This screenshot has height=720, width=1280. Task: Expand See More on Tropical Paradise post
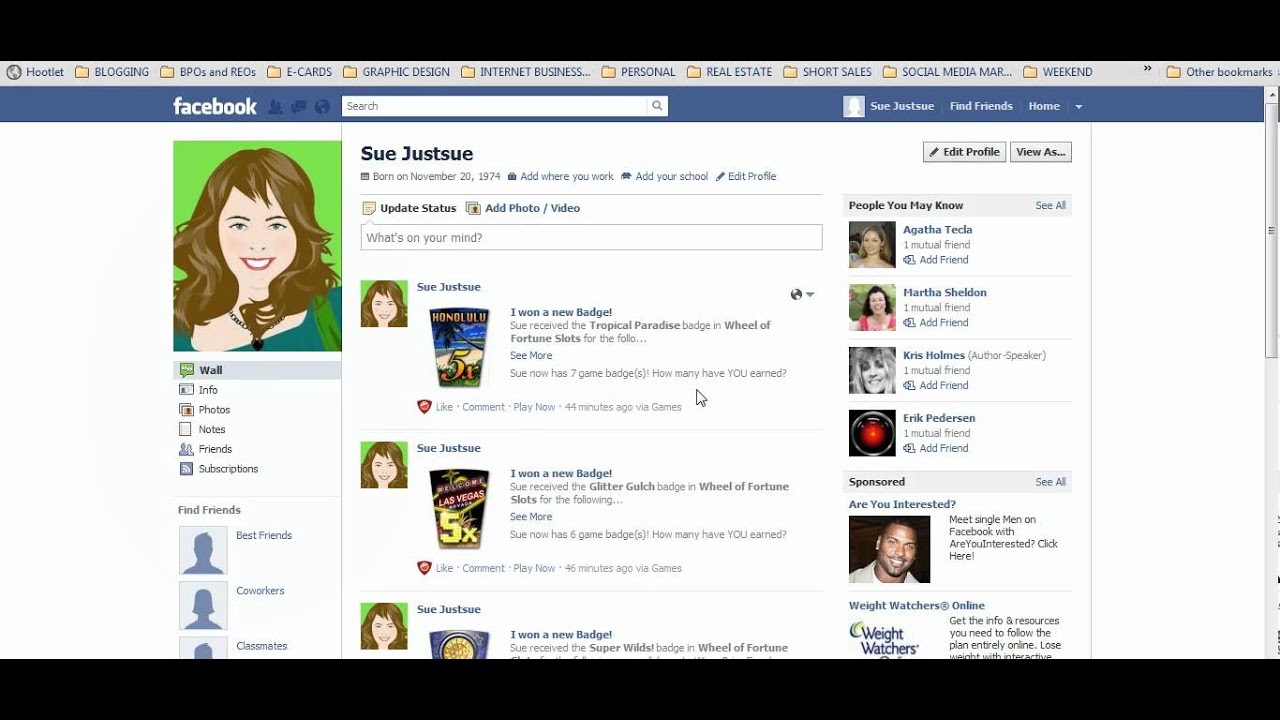[531, 355]
